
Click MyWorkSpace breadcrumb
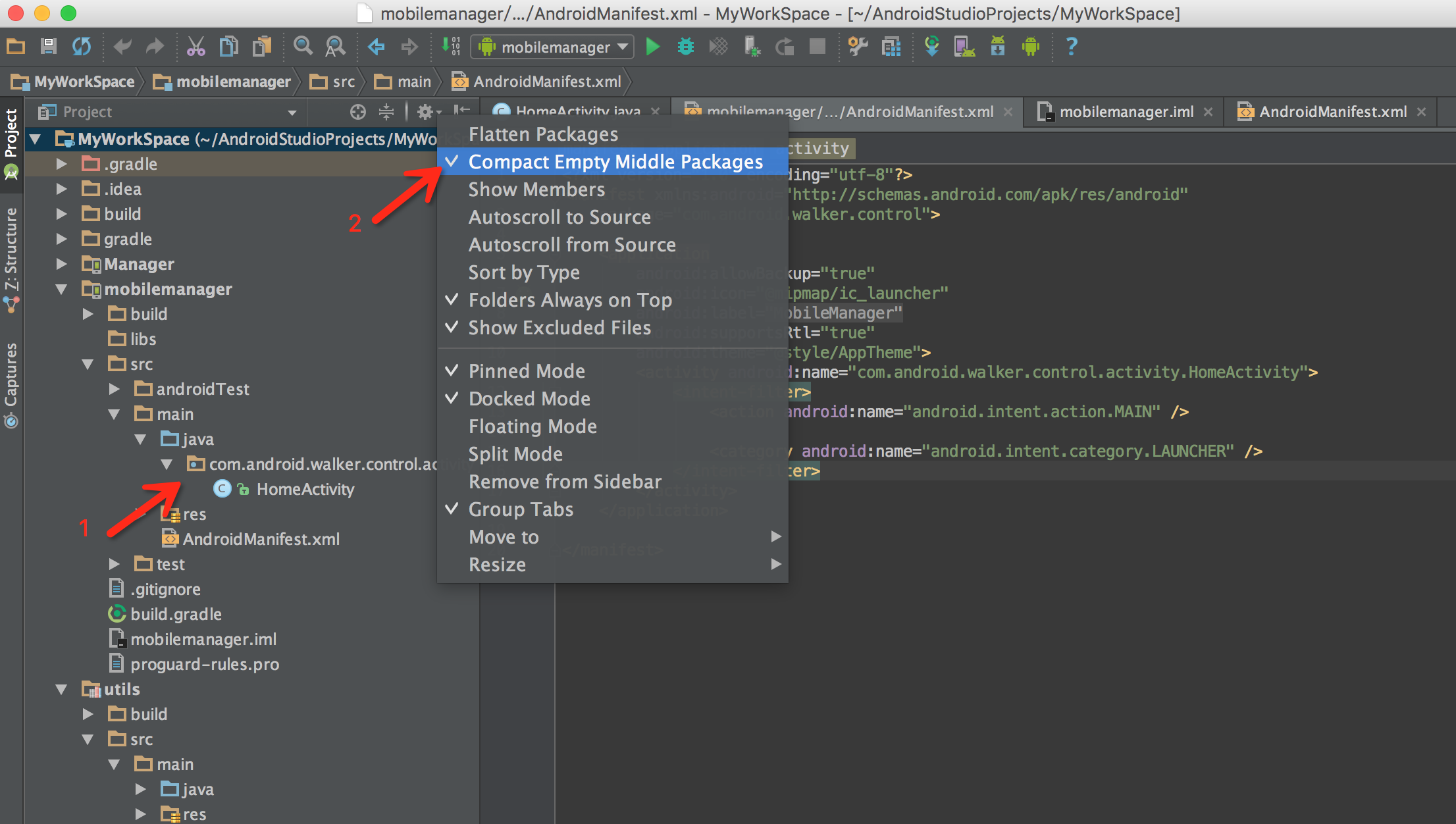click(74, 82)
